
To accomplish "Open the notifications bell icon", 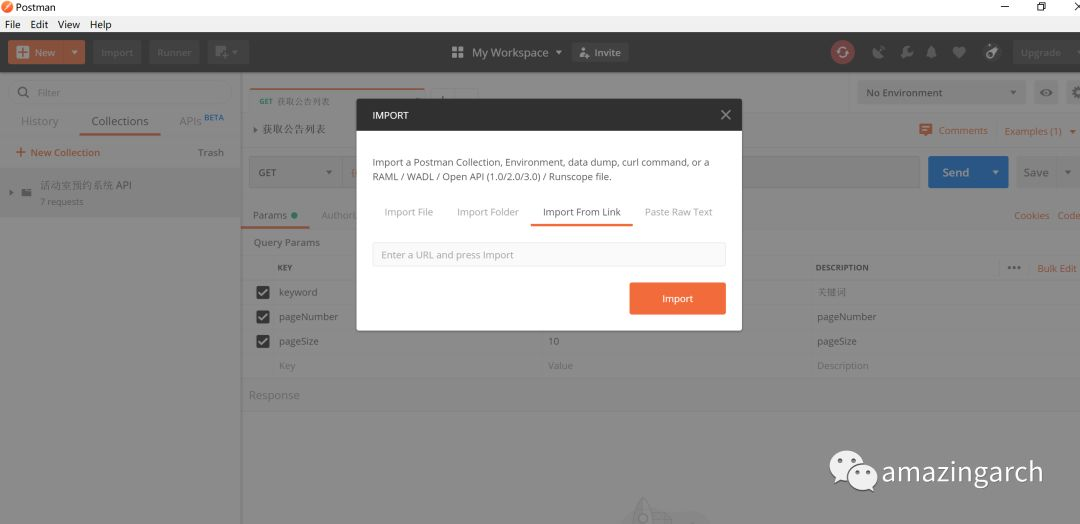I will [x=931, y=52].
